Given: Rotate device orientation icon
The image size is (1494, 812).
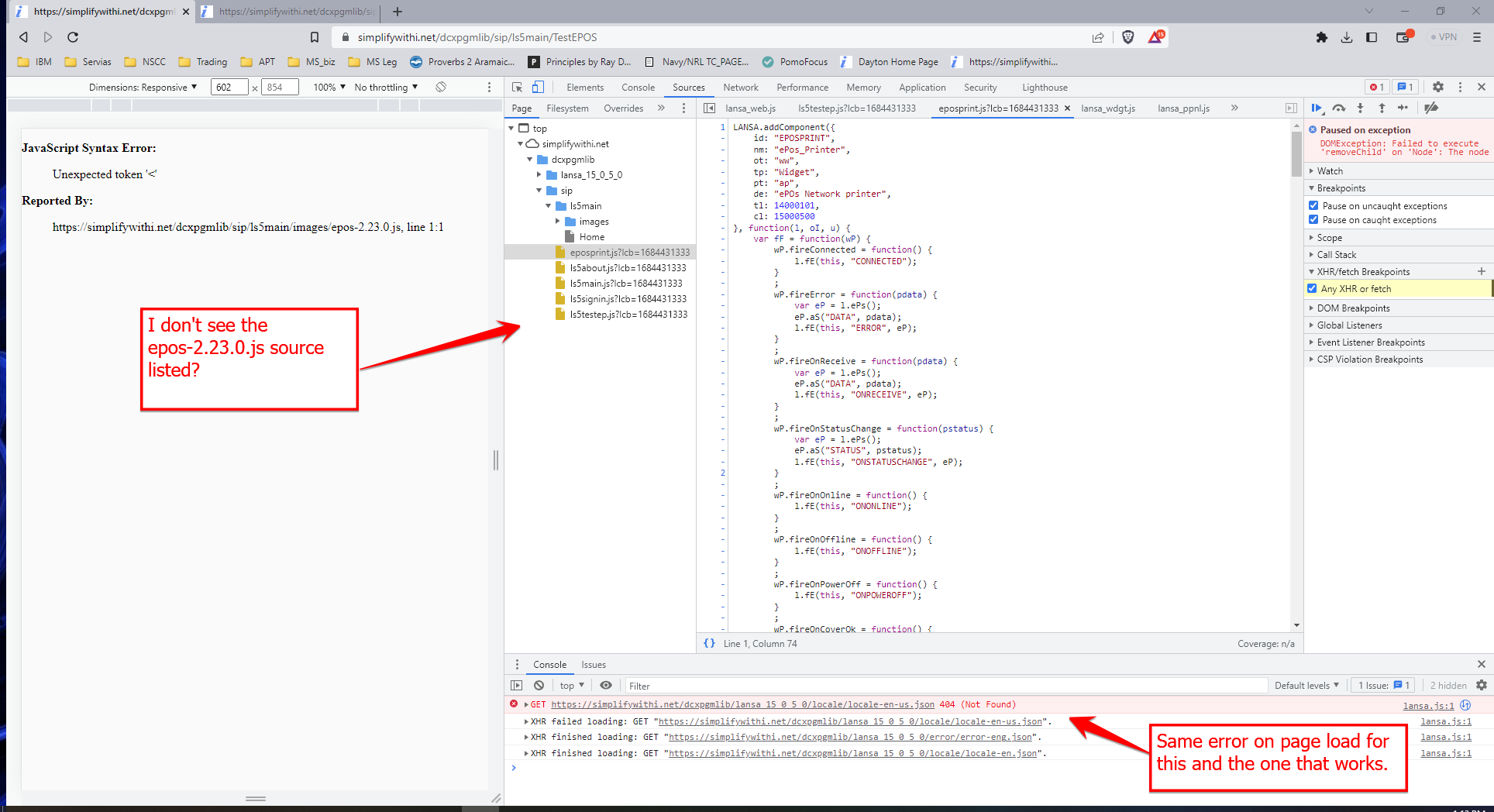Looking at the screenshot, I should pos(441,87).
